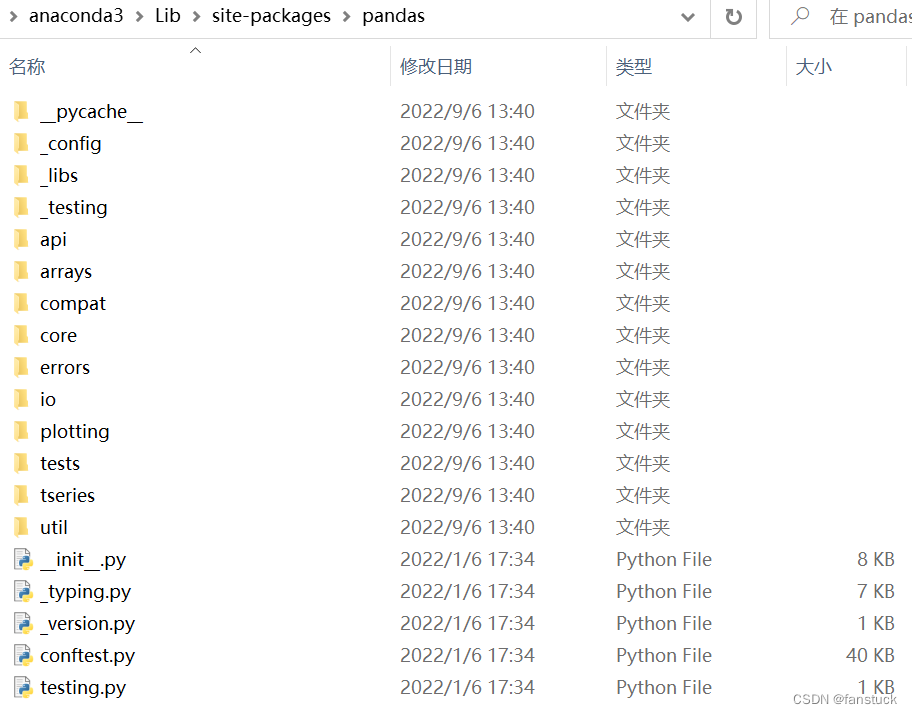Image resolution: width=912 pixels, height=714 pixels.
Task: Select the __init__.py file name
Action: (x=83, y=559)
